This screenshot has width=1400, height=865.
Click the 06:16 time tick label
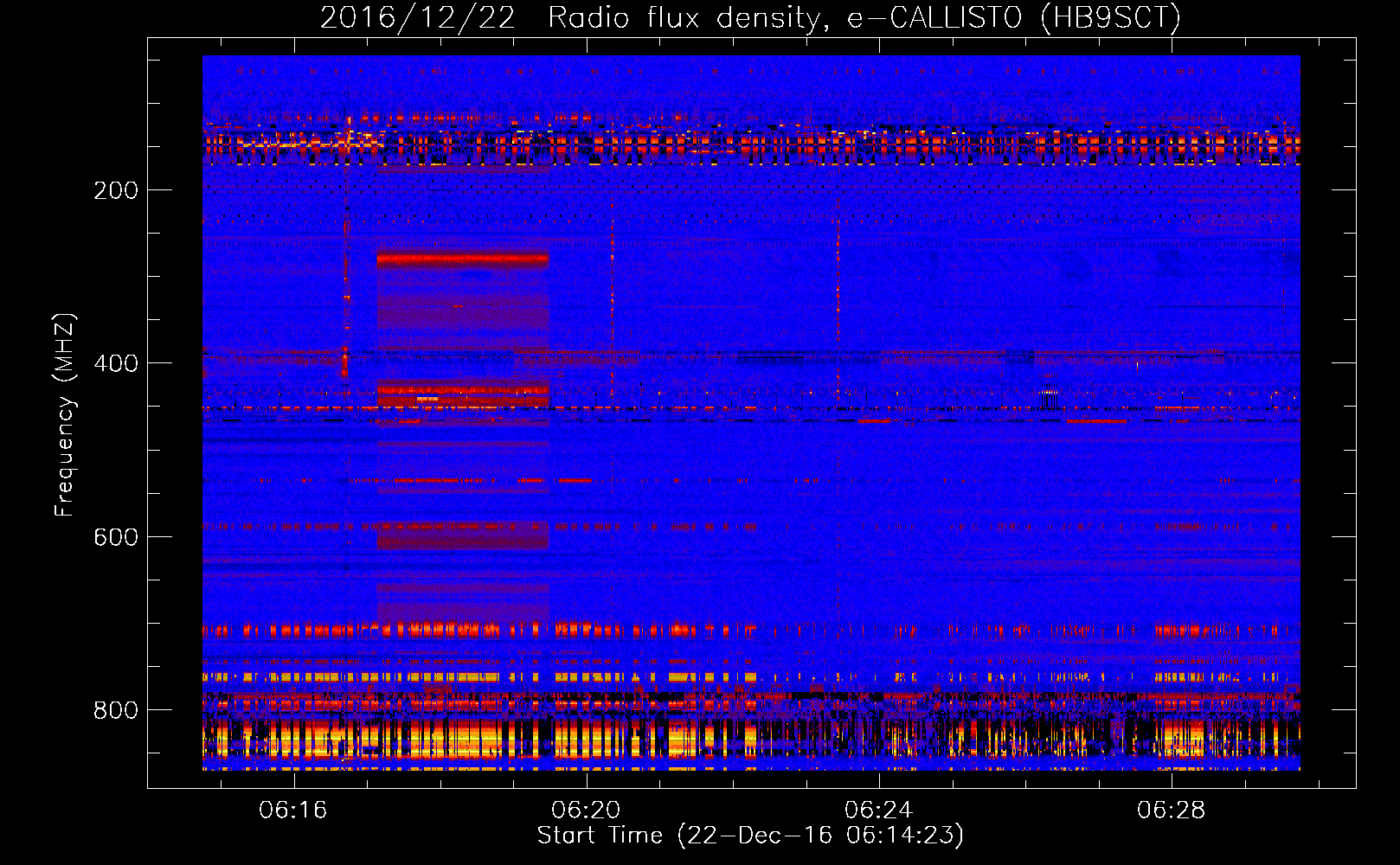(x=293, y=810)
